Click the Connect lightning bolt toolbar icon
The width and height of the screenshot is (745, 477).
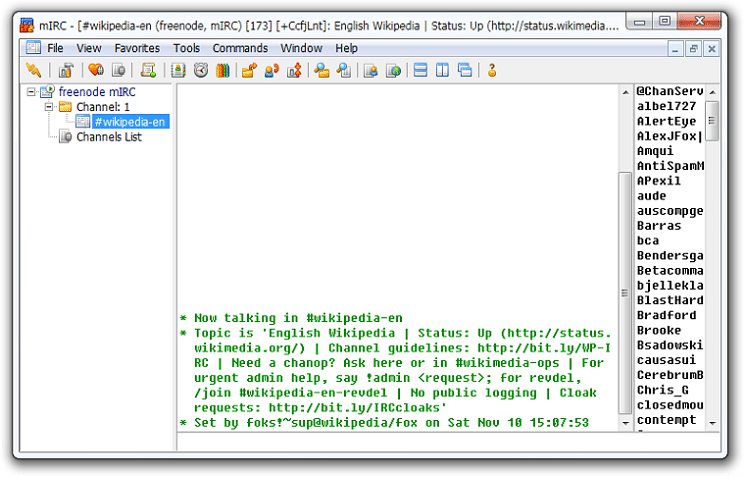tap(34, 70)
